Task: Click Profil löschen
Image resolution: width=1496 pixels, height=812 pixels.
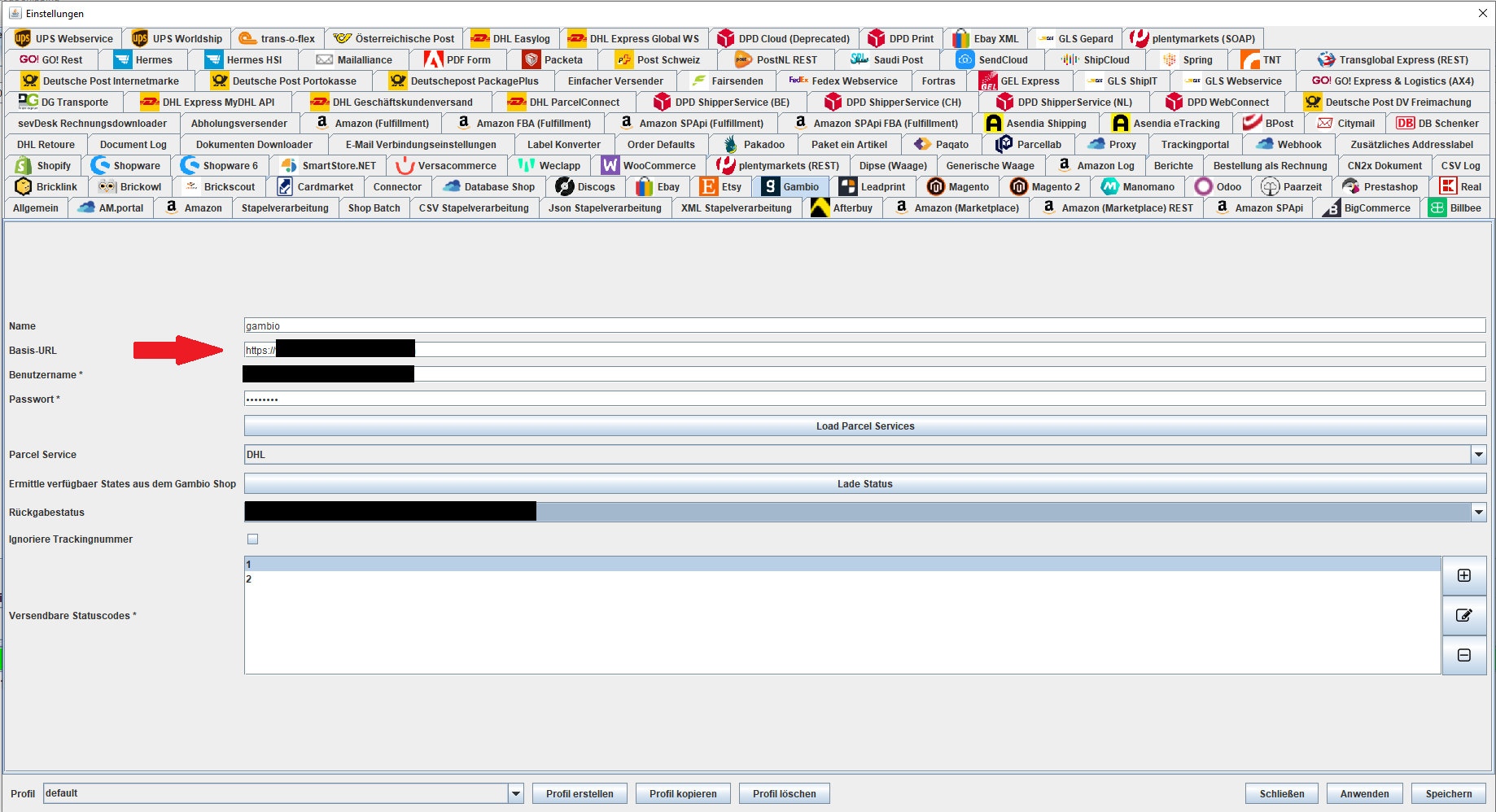Action: [x=784, y=793]
